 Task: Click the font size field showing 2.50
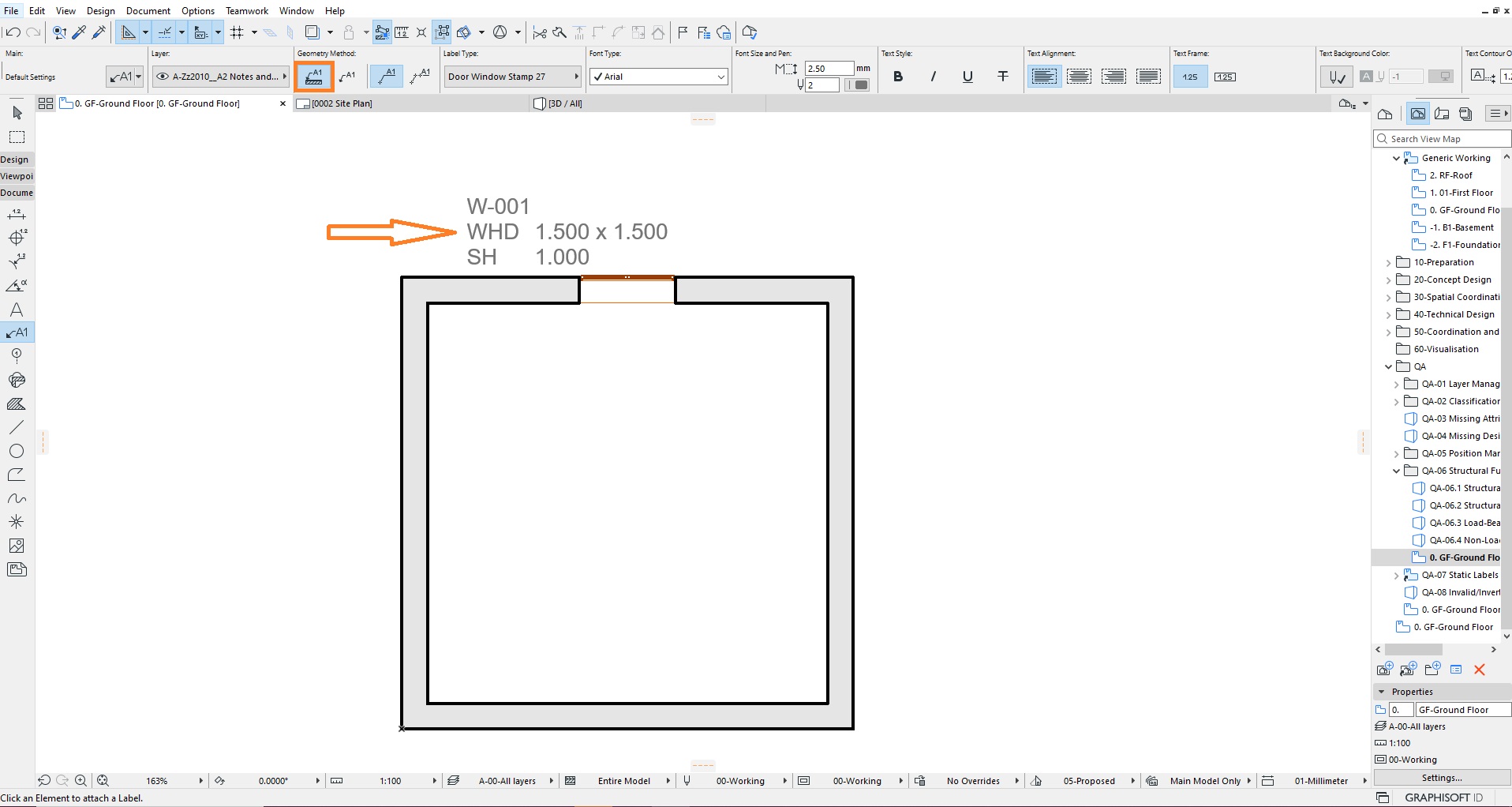coord(829,69)
